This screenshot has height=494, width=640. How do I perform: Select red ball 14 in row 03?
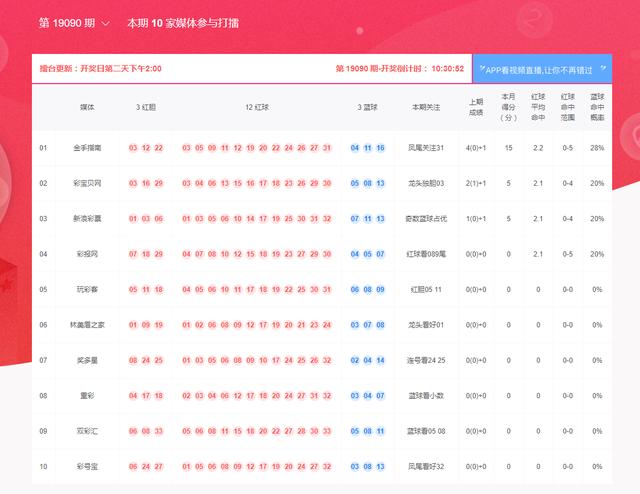(x=250, y=219)
